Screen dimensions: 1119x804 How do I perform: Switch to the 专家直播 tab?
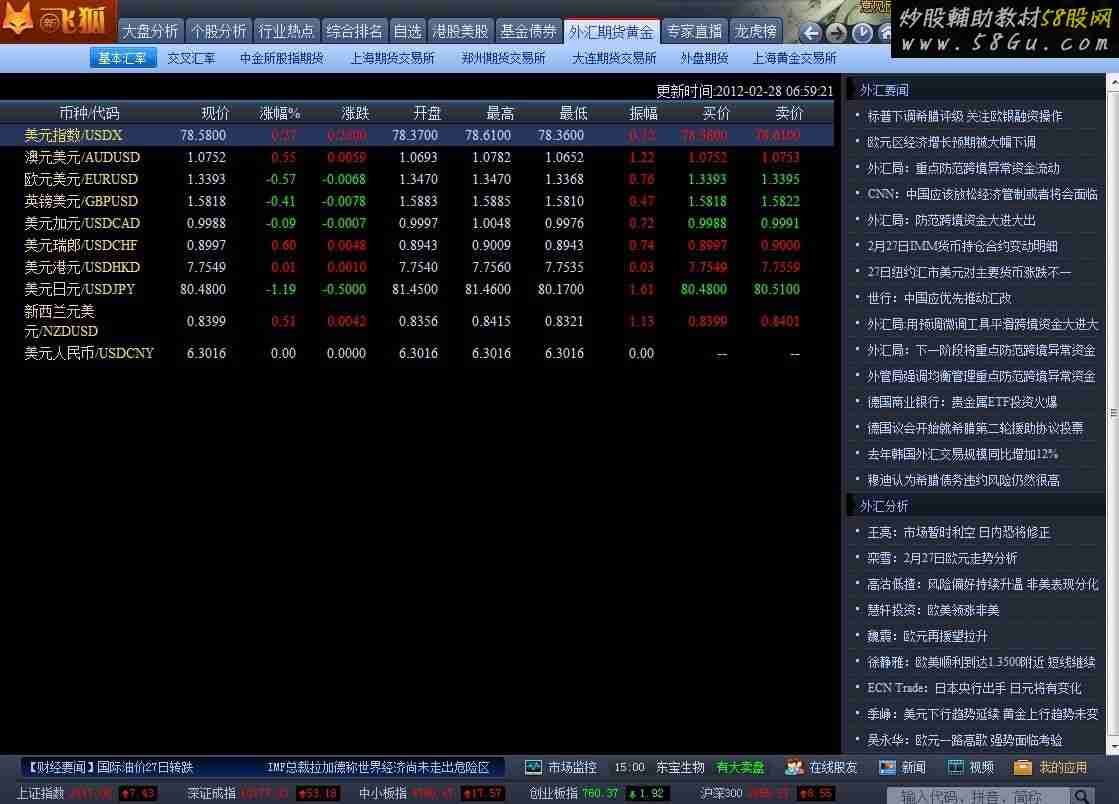(x=694, y=31)
